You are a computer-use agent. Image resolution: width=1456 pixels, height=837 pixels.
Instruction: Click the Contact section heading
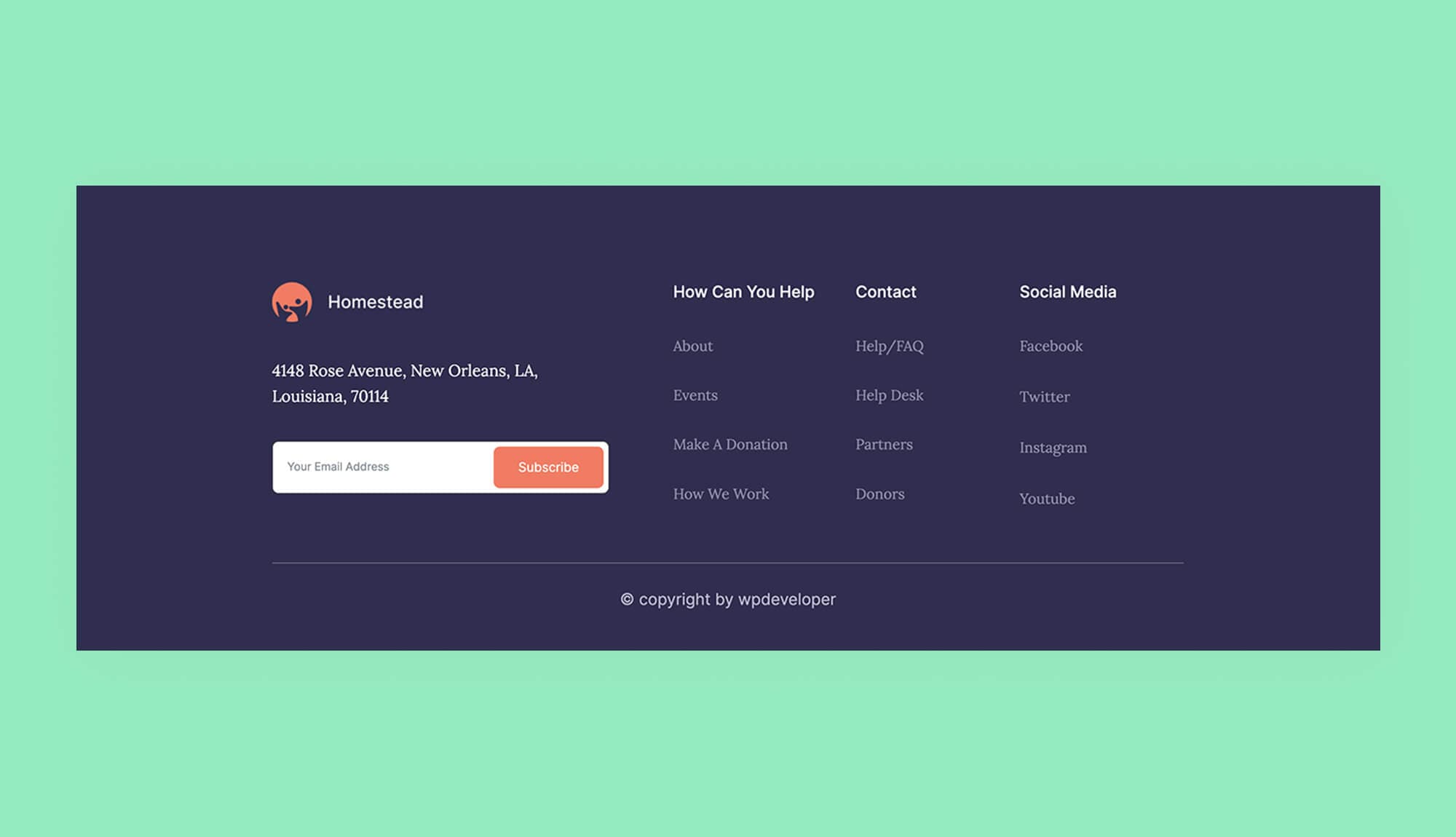tap(885, 292)
